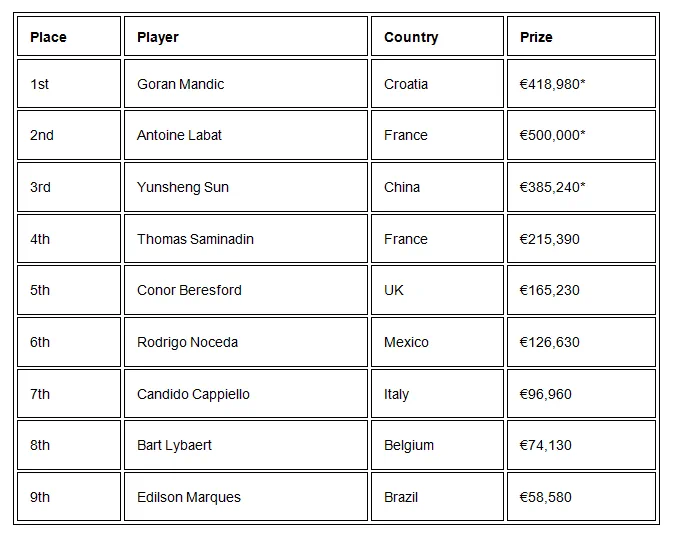
Task: Click the €500,000* prize cell
Action: [552, 135]
